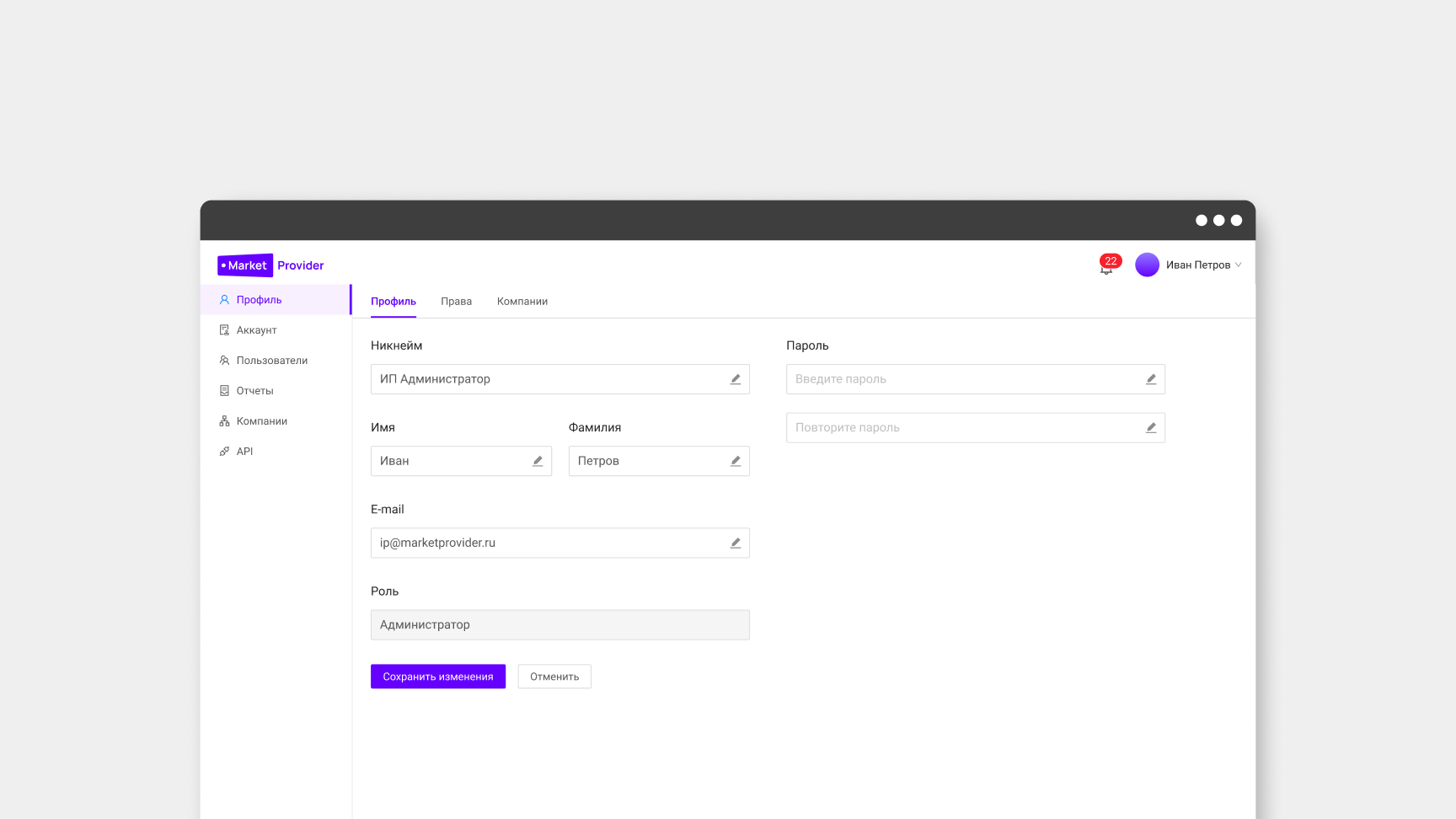Screen dimensions: 1456x819
Task: Click the Market Provider logo
Action: [x=270, y=265]
